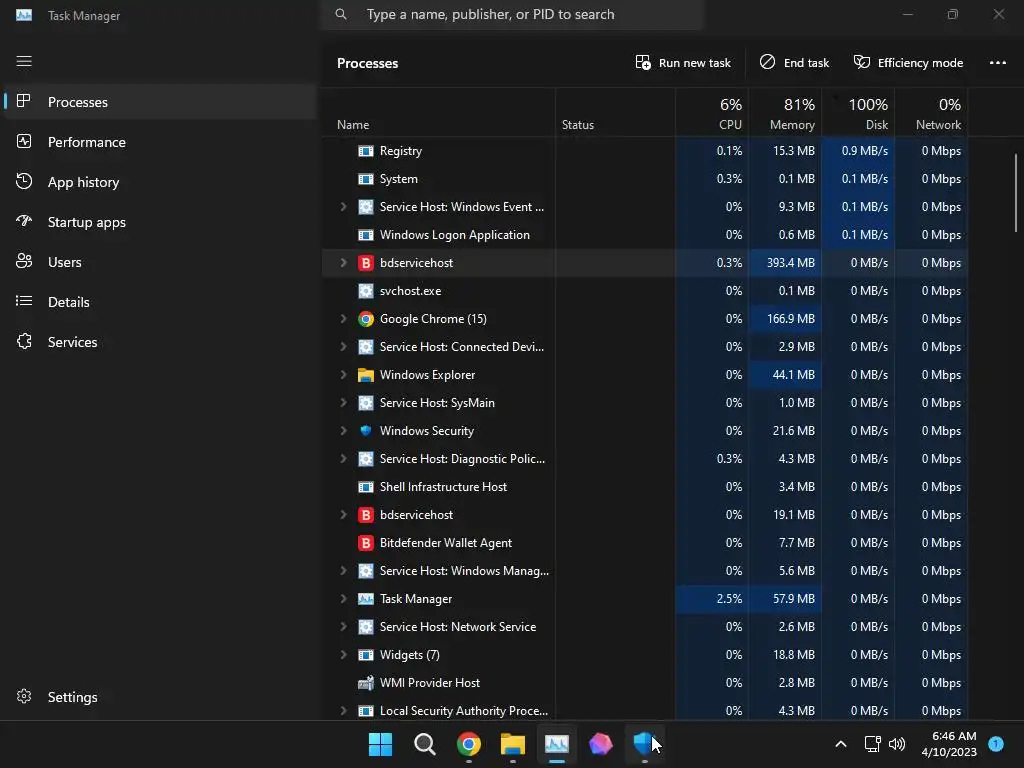
Task: Click the 0.9 MB/s disk value for Registry
Action: [858, 151]
